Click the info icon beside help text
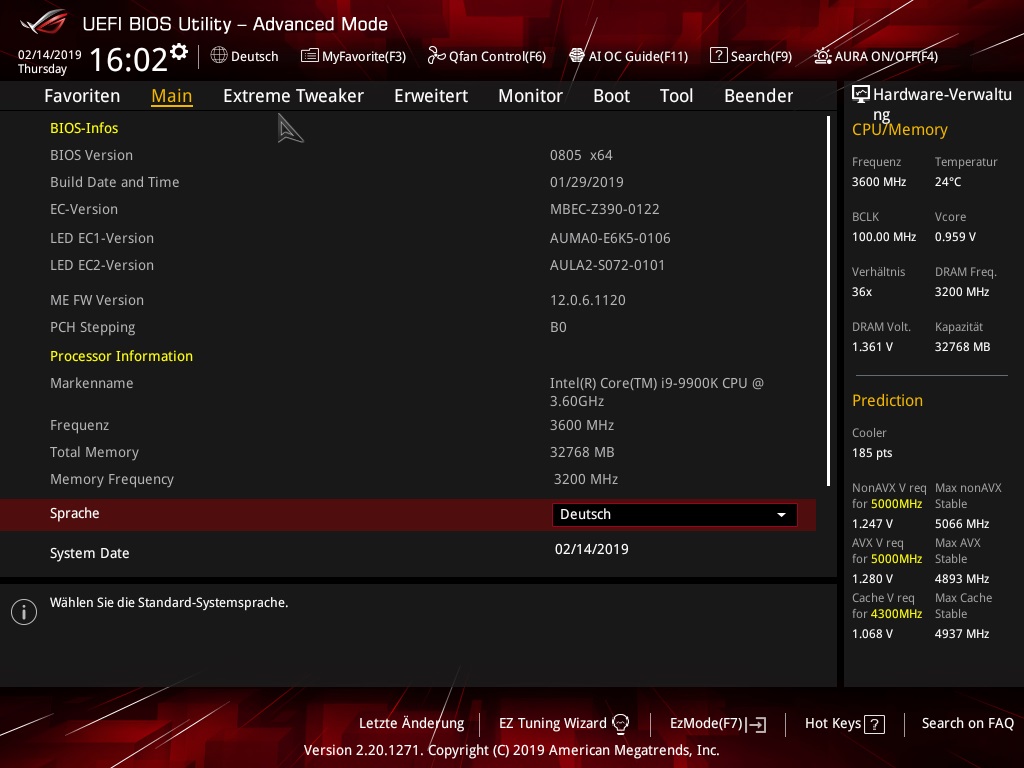Viewport: 1024px width, 768px height. click(24, 612)
